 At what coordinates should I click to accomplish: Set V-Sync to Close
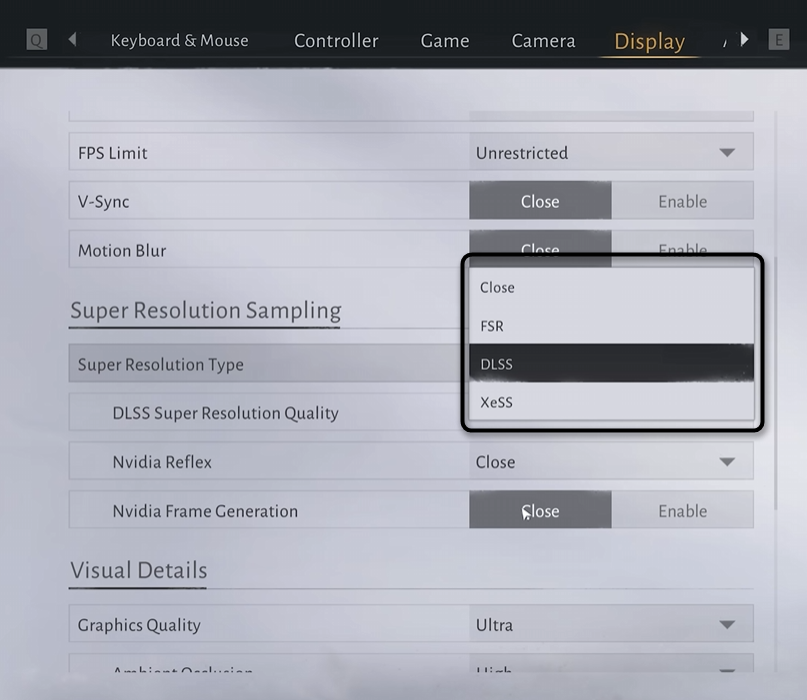[540, 201]
